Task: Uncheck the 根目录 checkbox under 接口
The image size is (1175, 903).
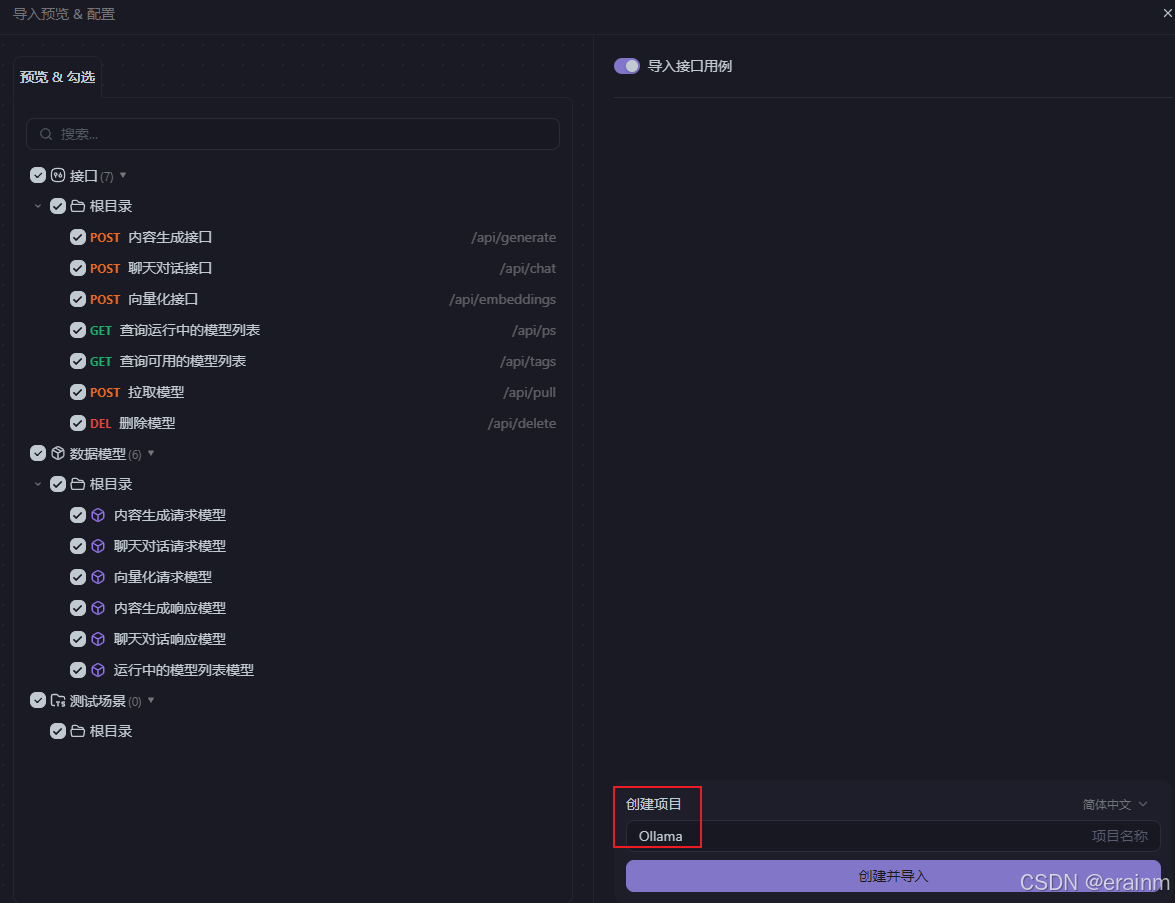Action: [x=58, y=206]
